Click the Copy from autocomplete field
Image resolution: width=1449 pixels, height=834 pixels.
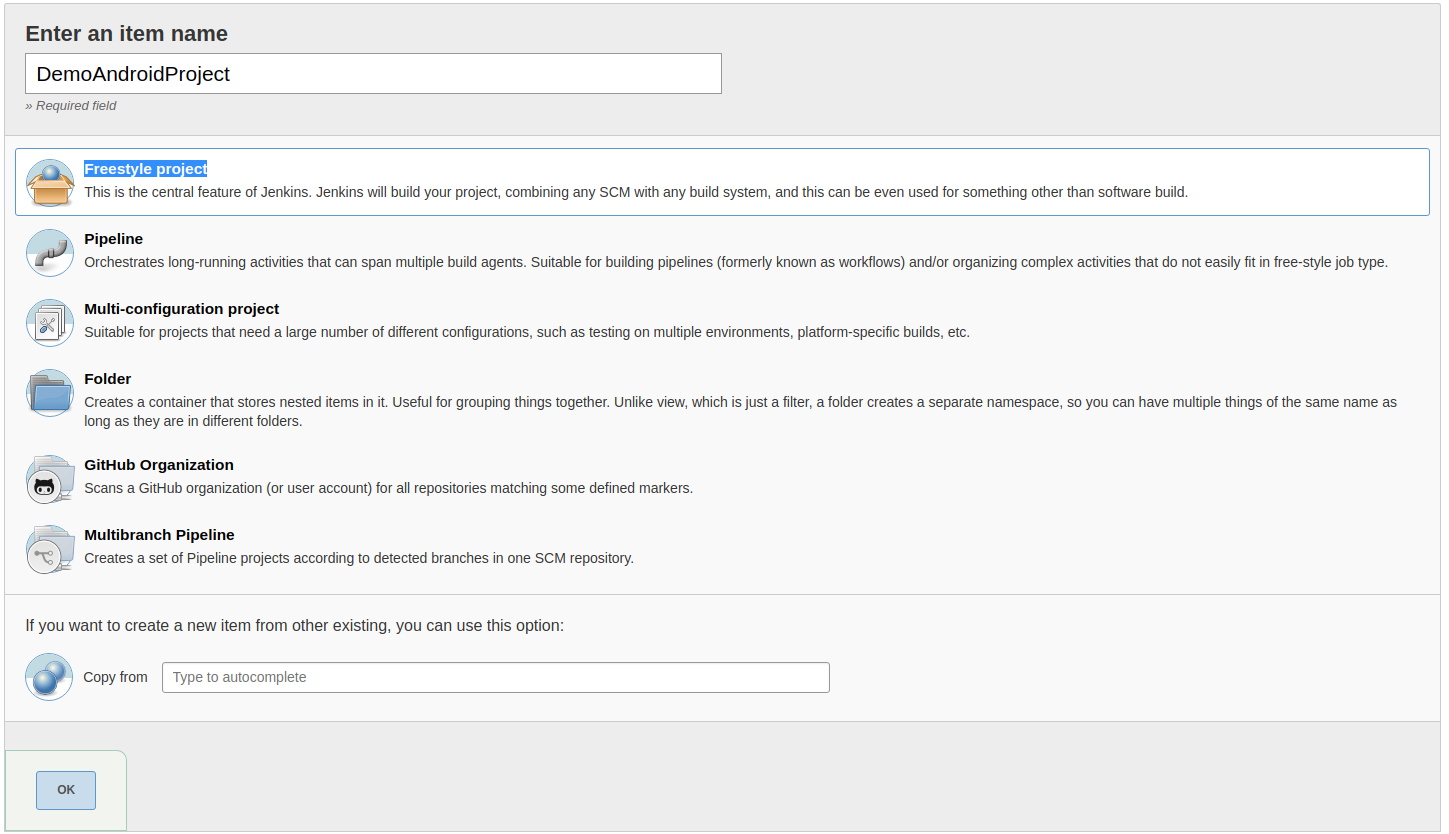tap(495, 677)
